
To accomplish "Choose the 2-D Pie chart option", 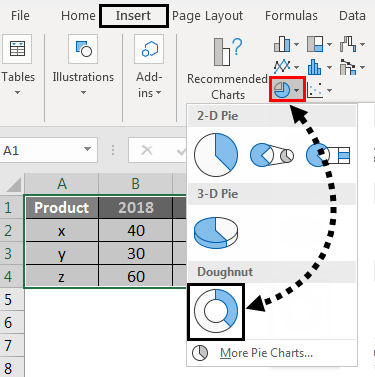I will pos(216,155).
